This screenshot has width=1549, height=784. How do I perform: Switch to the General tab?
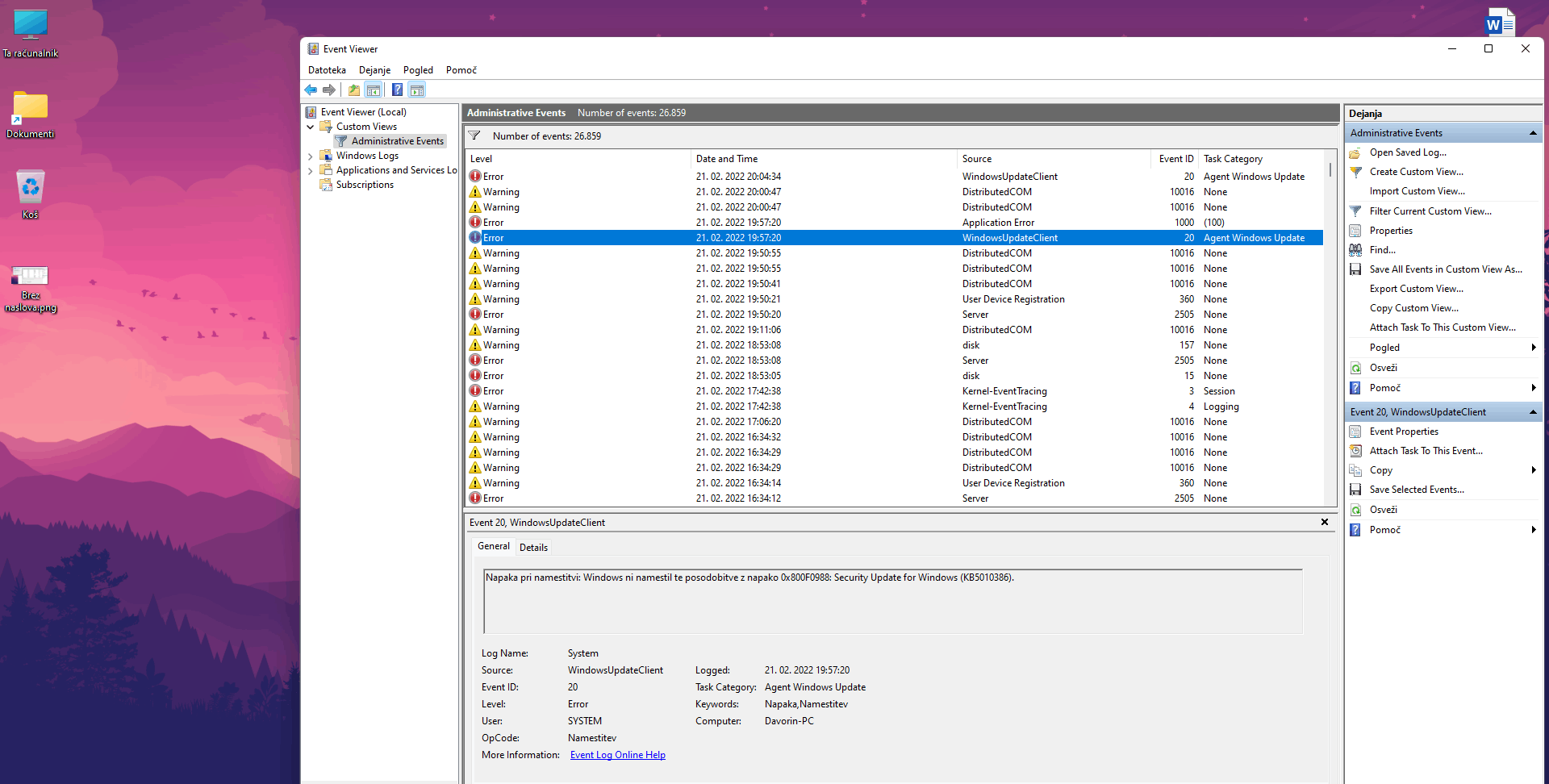494,546
